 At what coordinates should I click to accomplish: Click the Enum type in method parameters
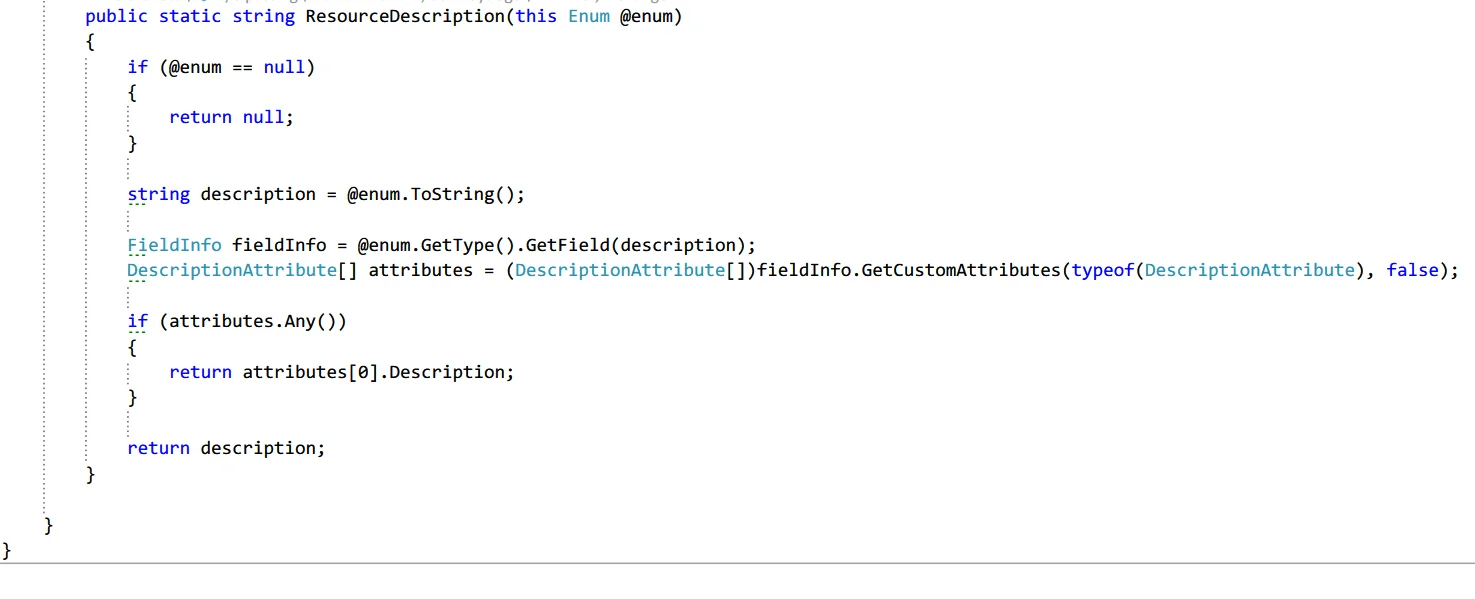click(x=589, y=16)
